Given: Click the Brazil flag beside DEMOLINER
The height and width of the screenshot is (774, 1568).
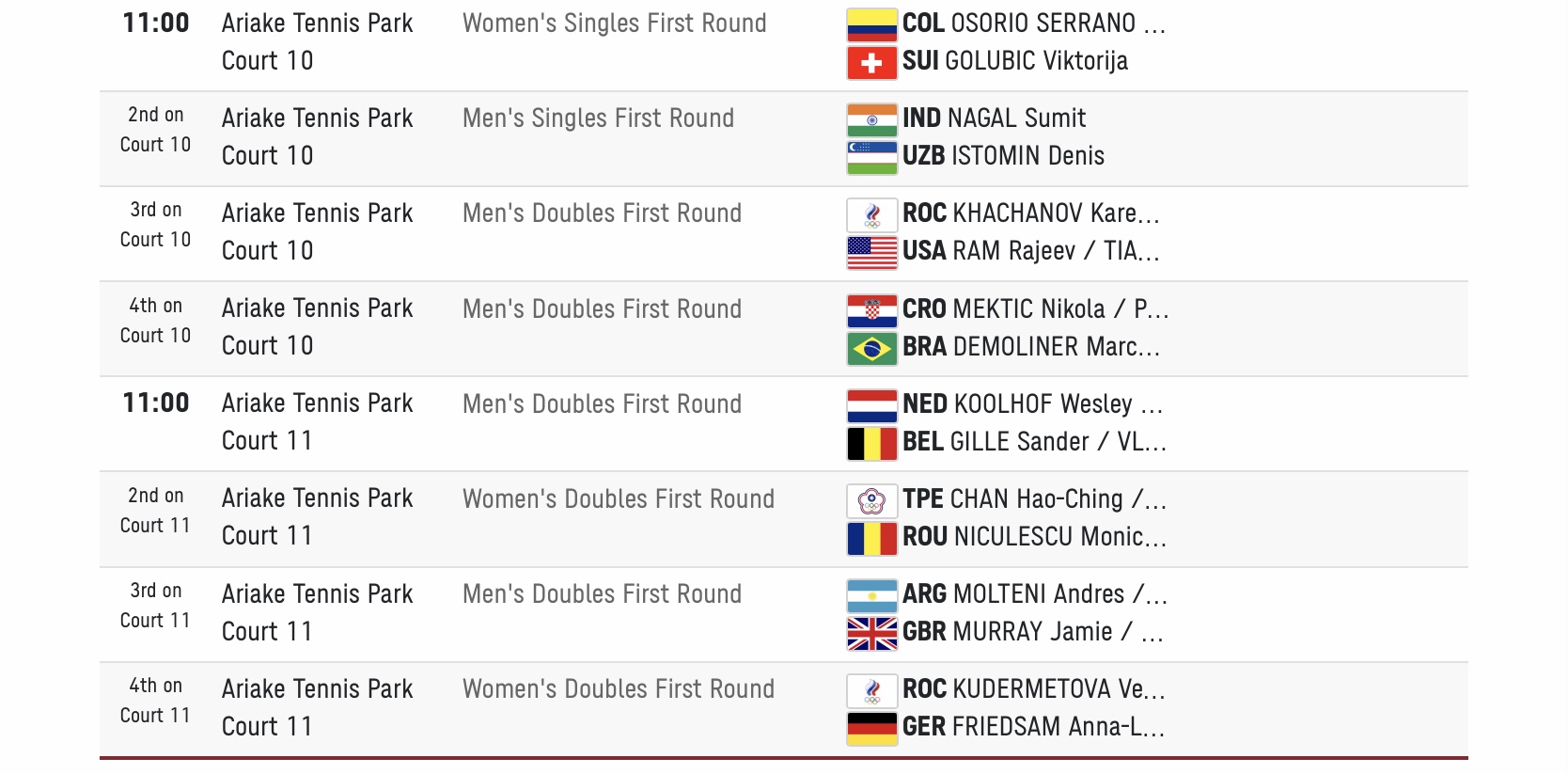Looking at the screenshot, I should click(x=871, y=348).
